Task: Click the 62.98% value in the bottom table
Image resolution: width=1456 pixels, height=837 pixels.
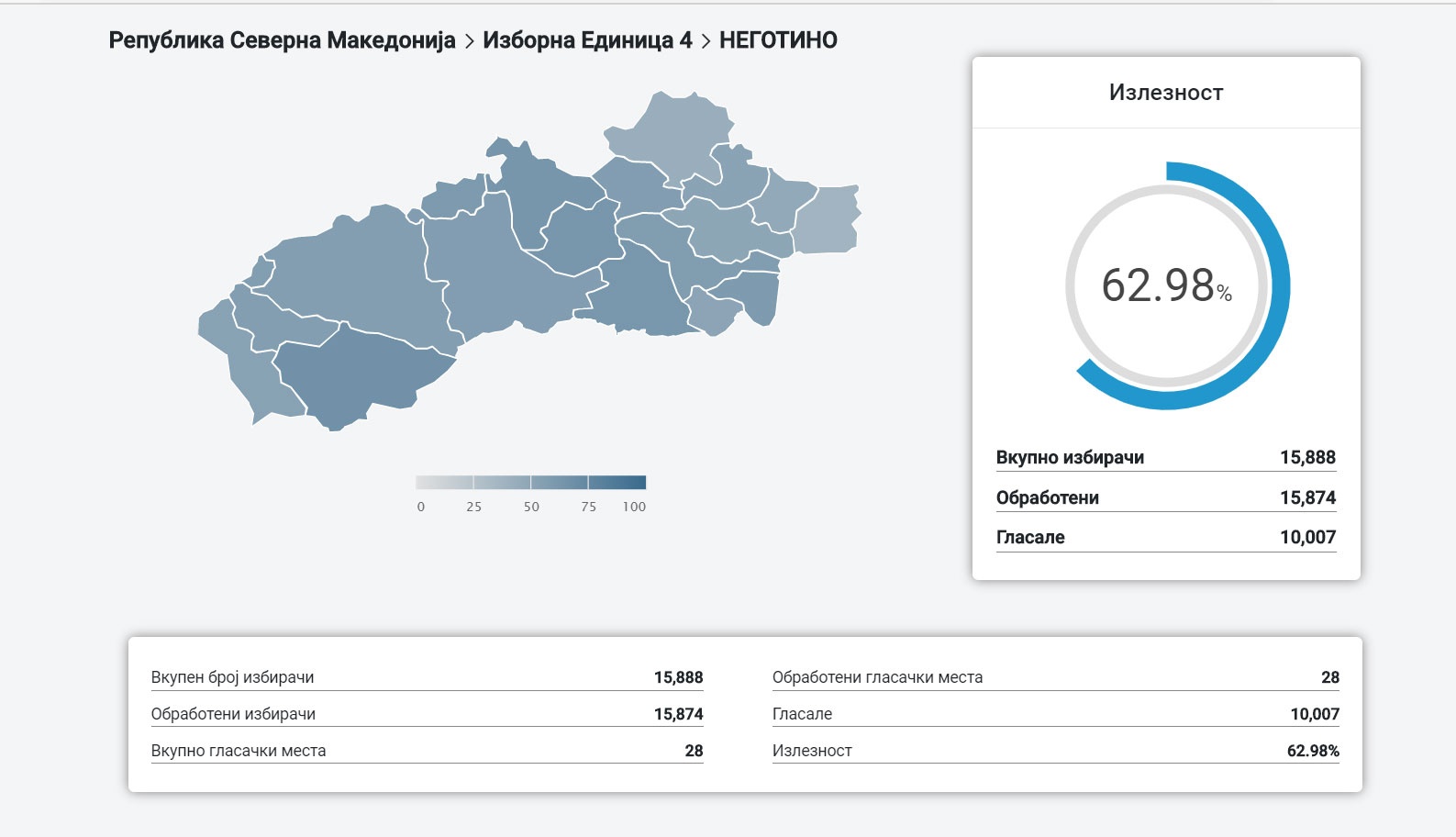Action: (x=1313, y=751)
